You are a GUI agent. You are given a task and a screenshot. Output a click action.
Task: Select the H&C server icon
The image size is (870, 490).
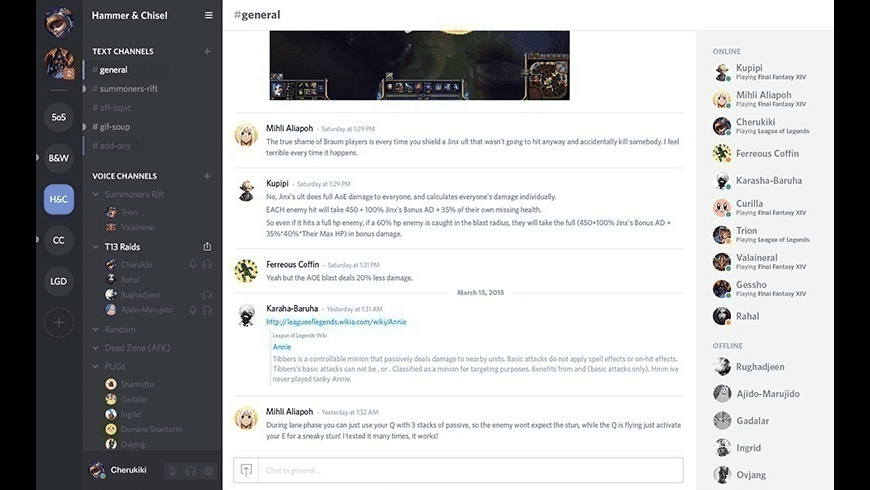click(59, 199)
